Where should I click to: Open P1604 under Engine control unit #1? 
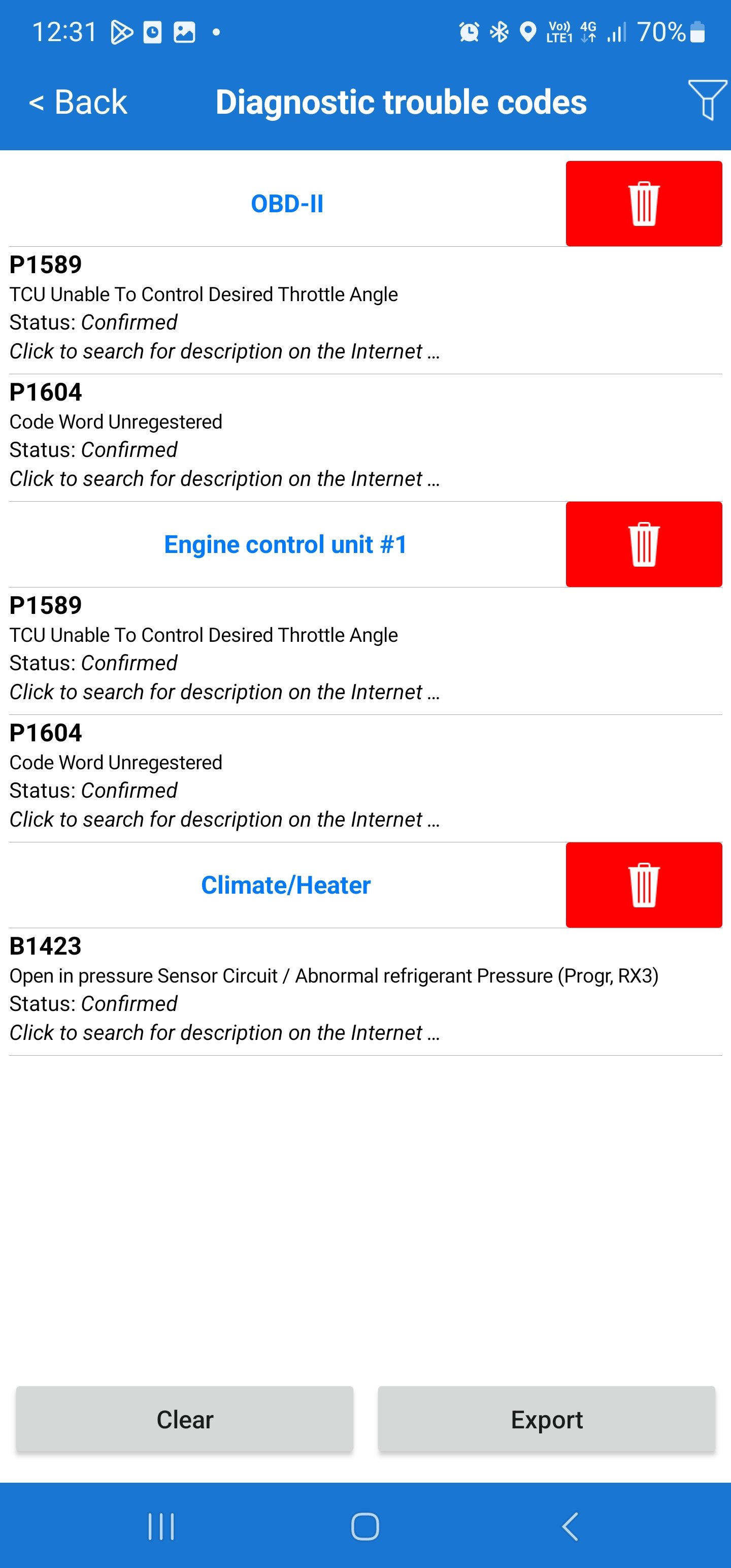pyautogui.click(x=365, y=779)
